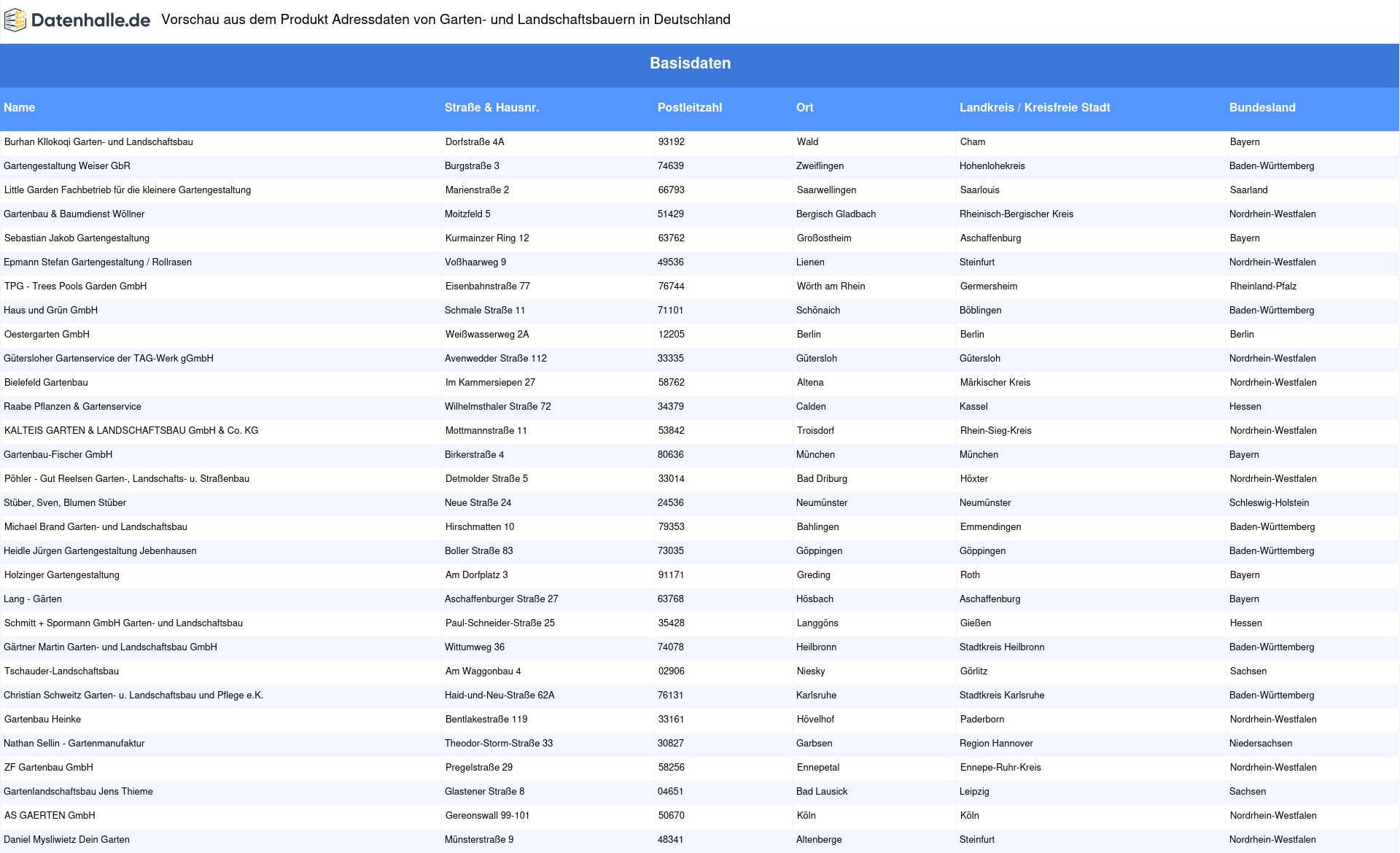The image size is (1400, 853).
Task: Select Gütersloher Gartenservice der TAG-Werk gGmbH
Action: point(109,359)
